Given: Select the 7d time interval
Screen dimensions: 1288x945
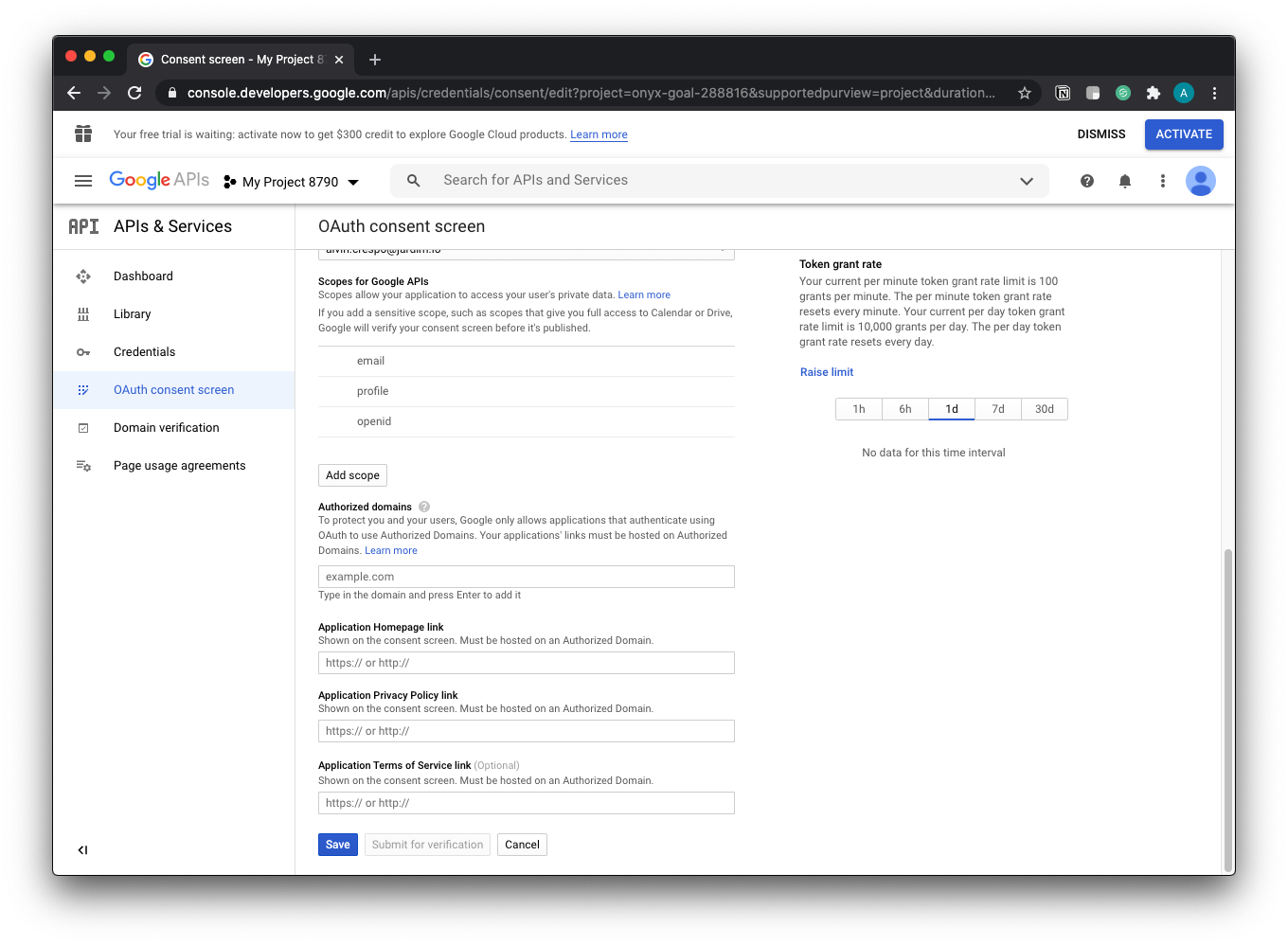Looking at the screenshot, I should coord(998,409).
